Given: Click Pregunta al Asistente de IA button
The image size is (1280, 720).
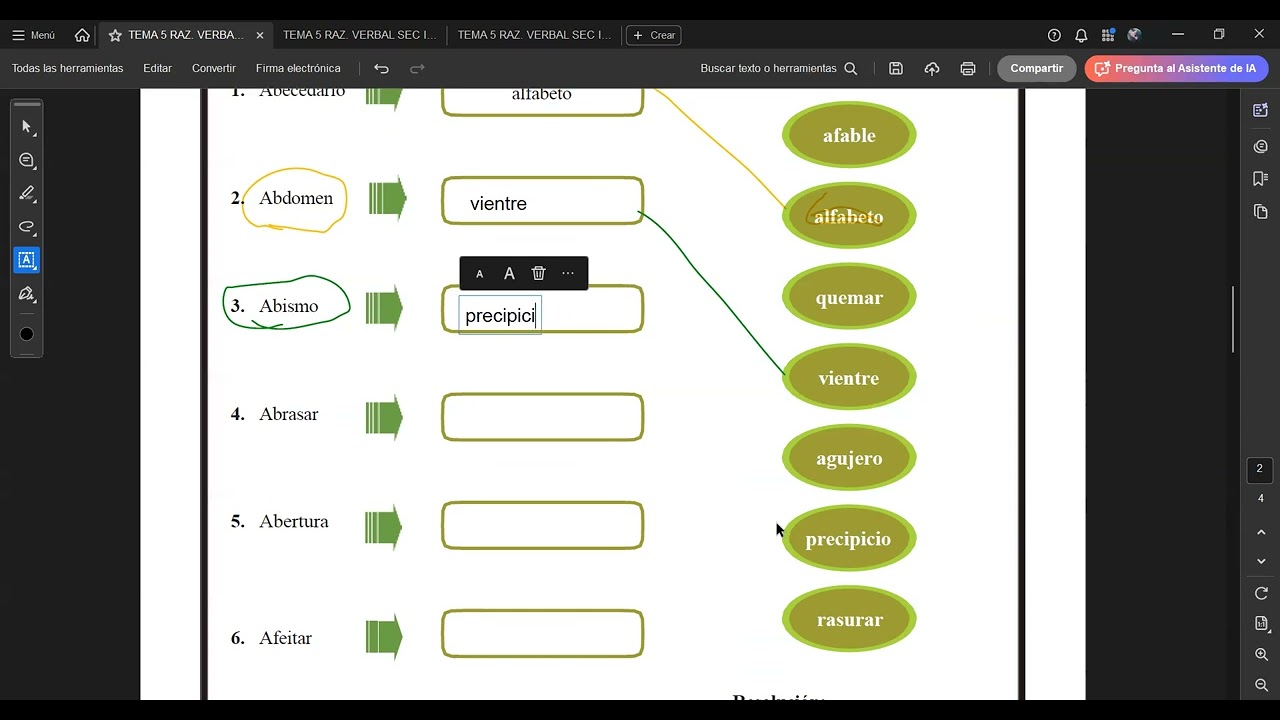Looking at the screenshot, I should tap(1176, 68).
